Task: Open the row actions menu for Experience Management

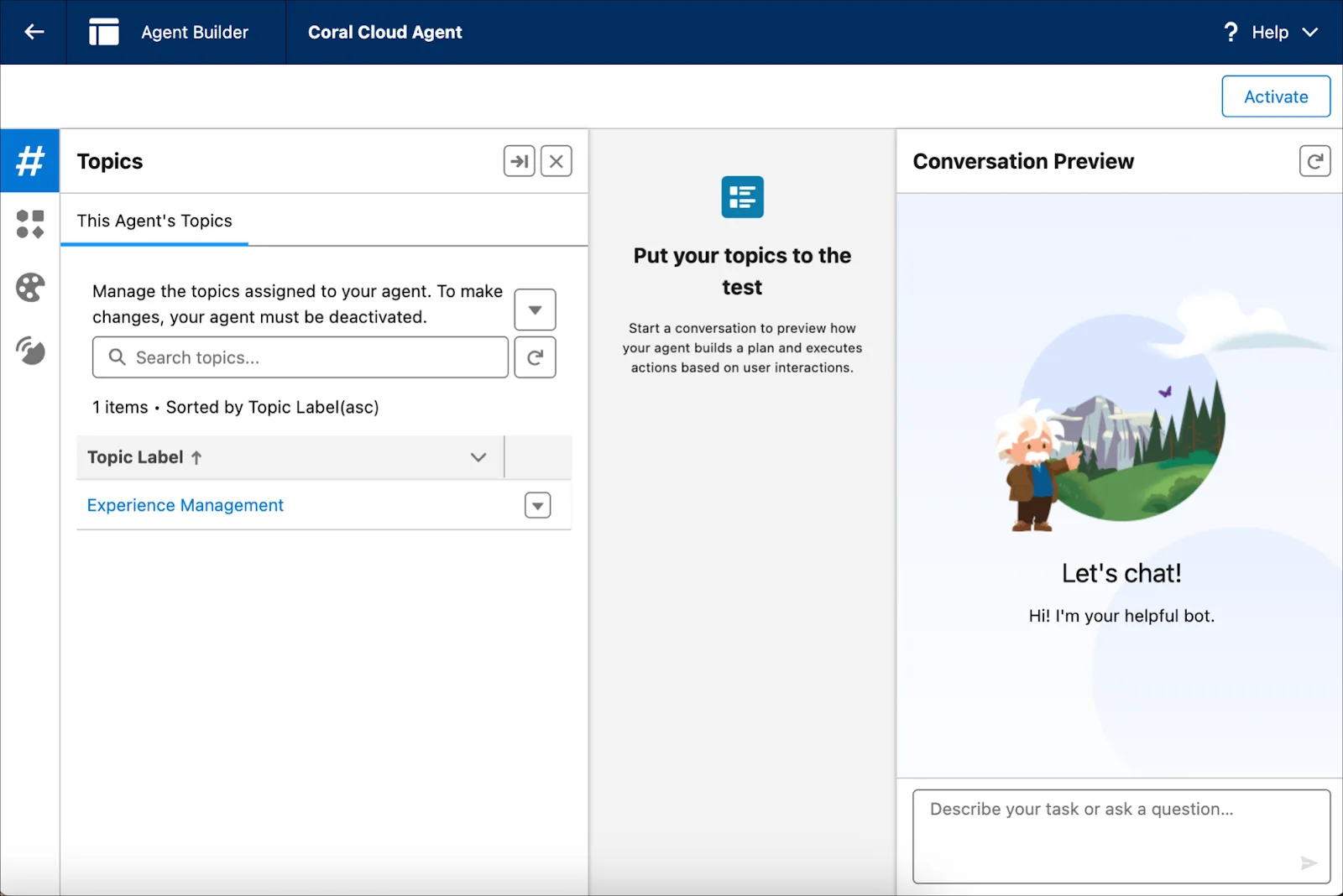Action: click(x=537, y=504)
